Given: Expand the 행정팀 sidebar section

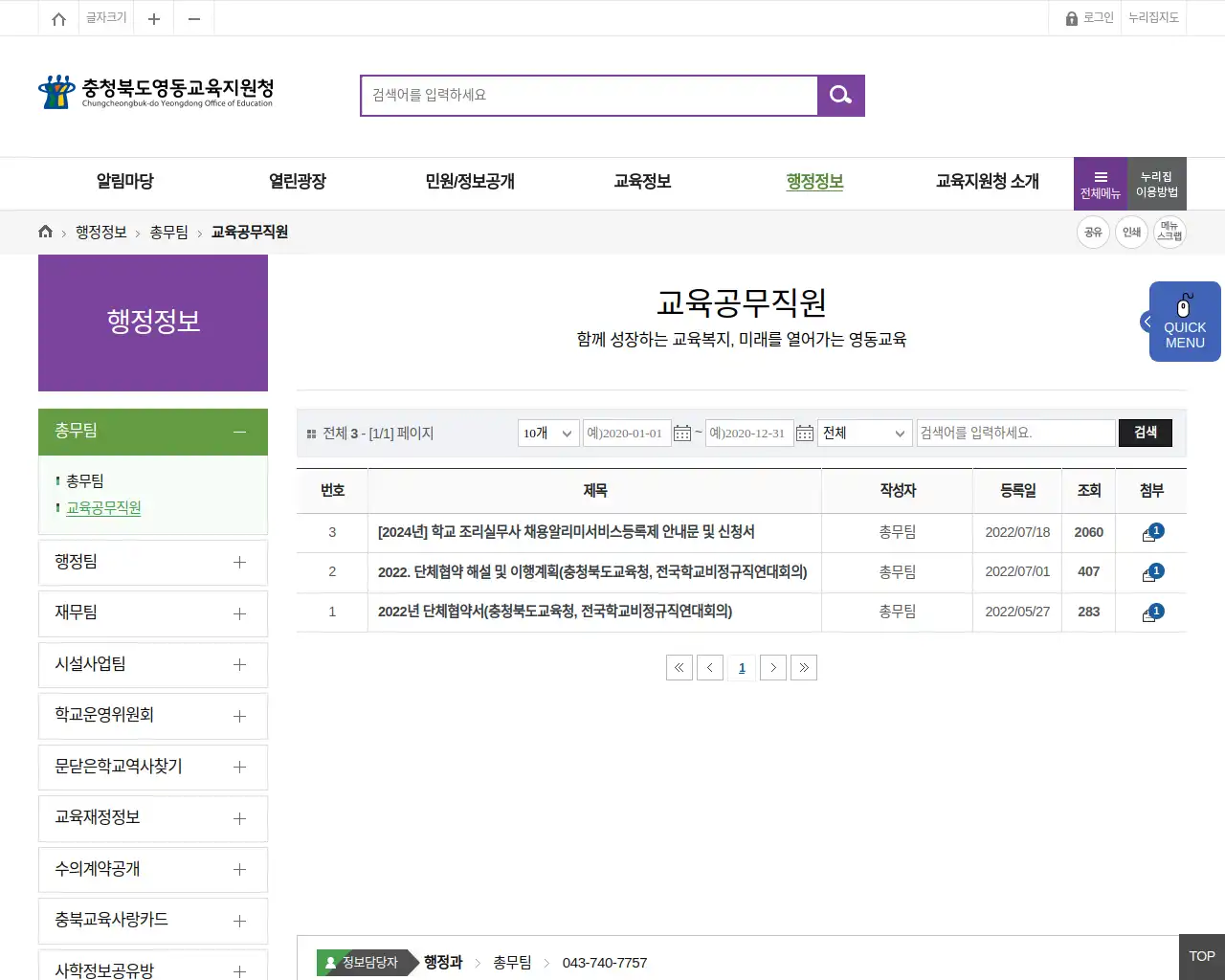Looking at the screenshot, I should pos(153,563).
